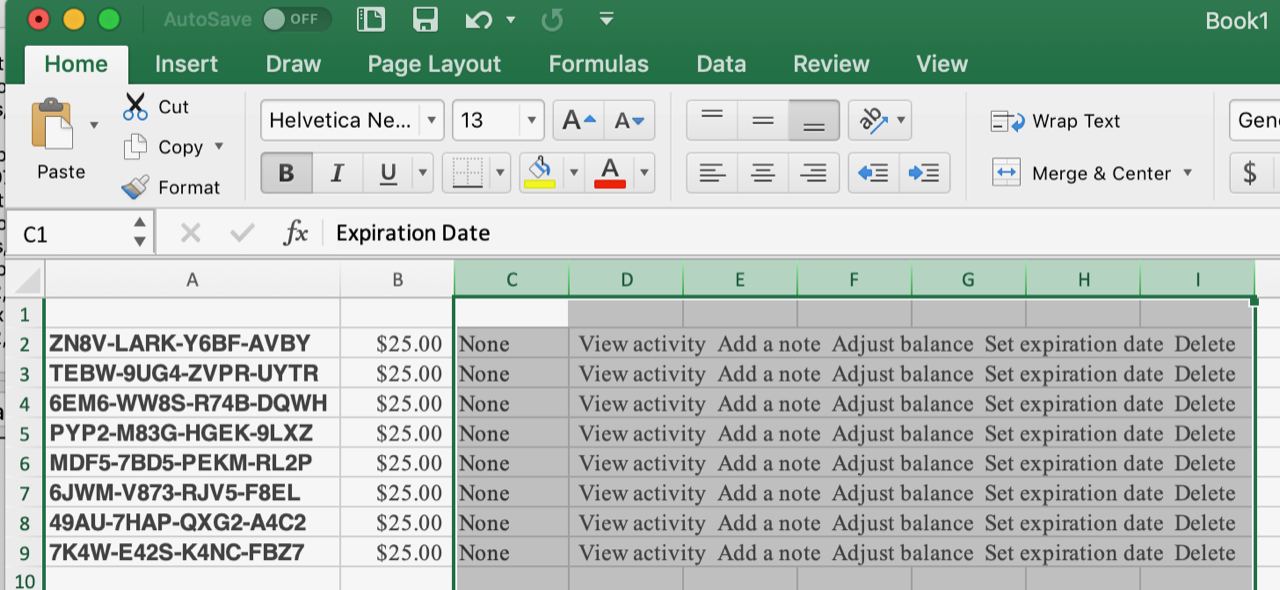Center align text horizontally
Image resolution: width=1280 pixels, height=590 pixels.
point(763,173)
